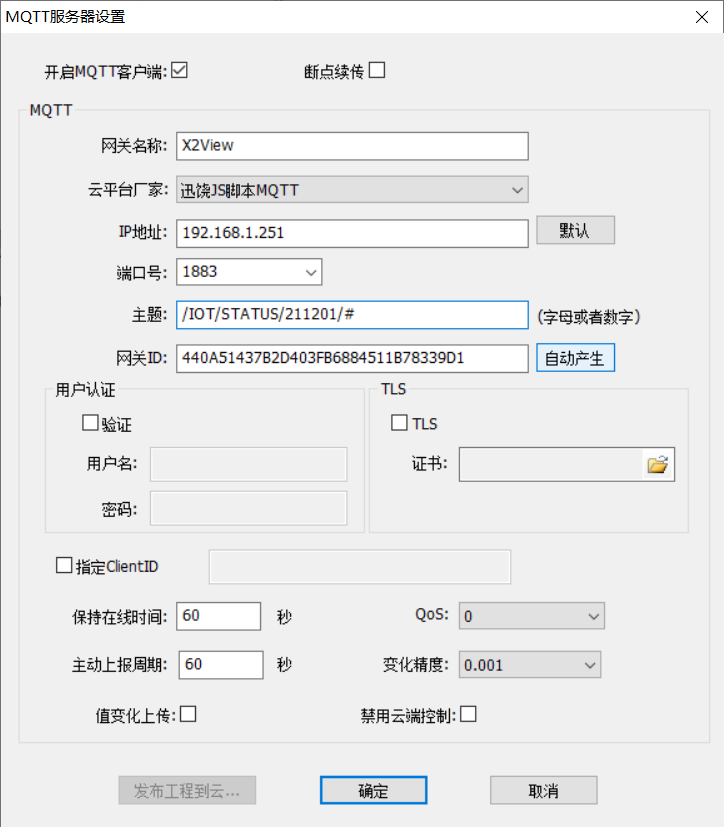The image size is (724, 827).
Task: Toggle 值变化上传 checkbox
Action: click(x=188, y=714)
